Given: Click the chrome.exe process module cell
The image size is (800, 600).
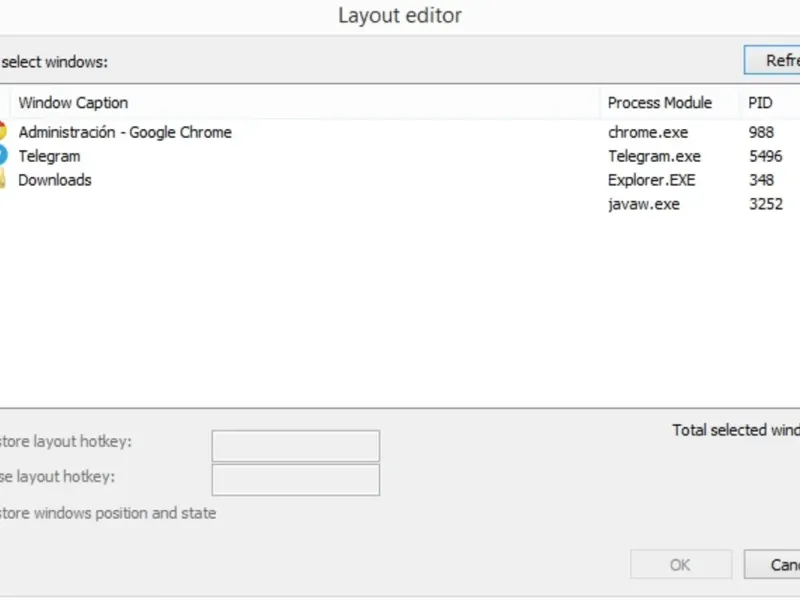Looking at the screenshot, I should pyautogui.click(x=647, y=132).
